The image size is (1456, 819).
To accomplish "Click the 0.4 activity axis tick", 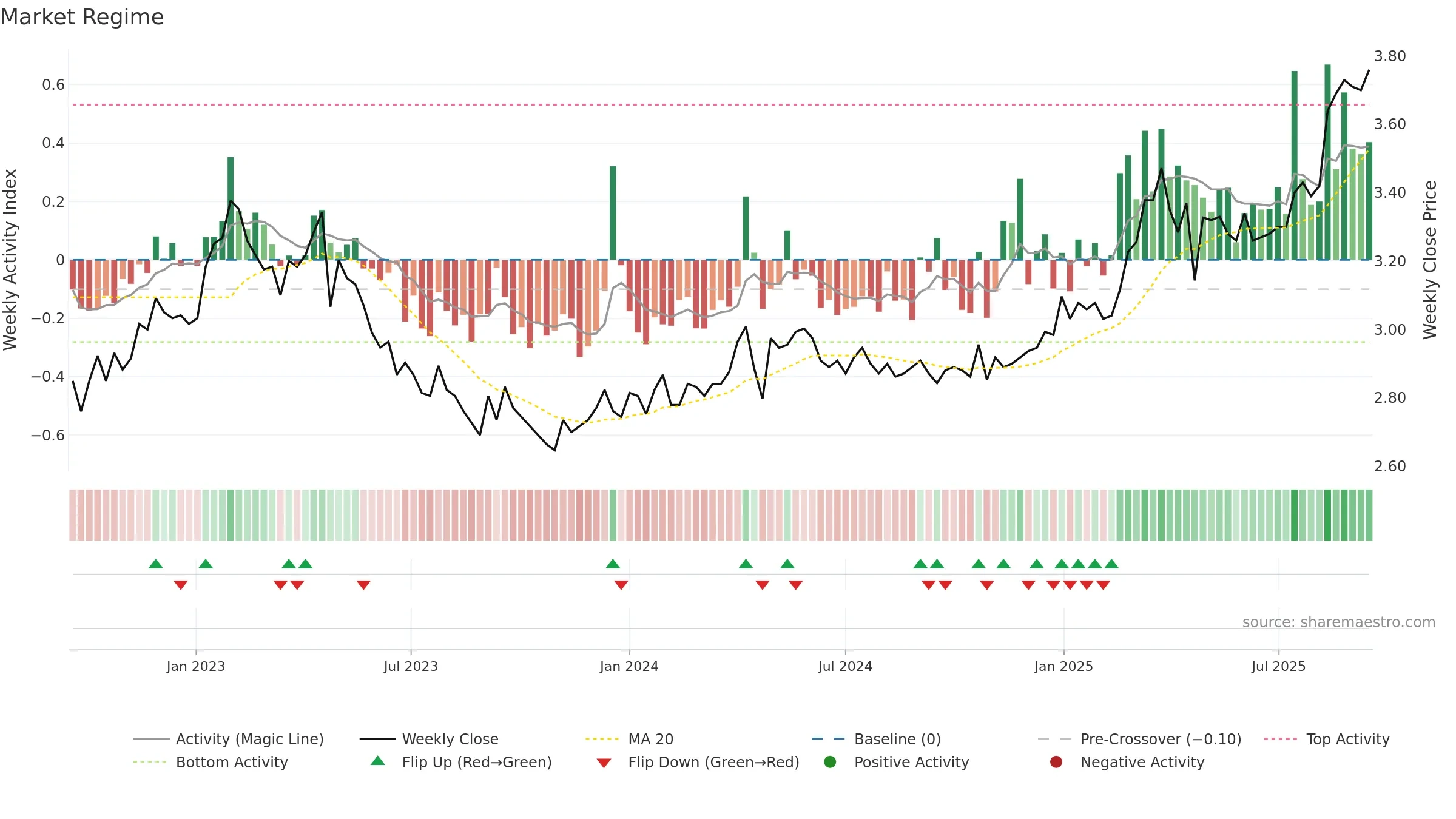I will point(53,143).
